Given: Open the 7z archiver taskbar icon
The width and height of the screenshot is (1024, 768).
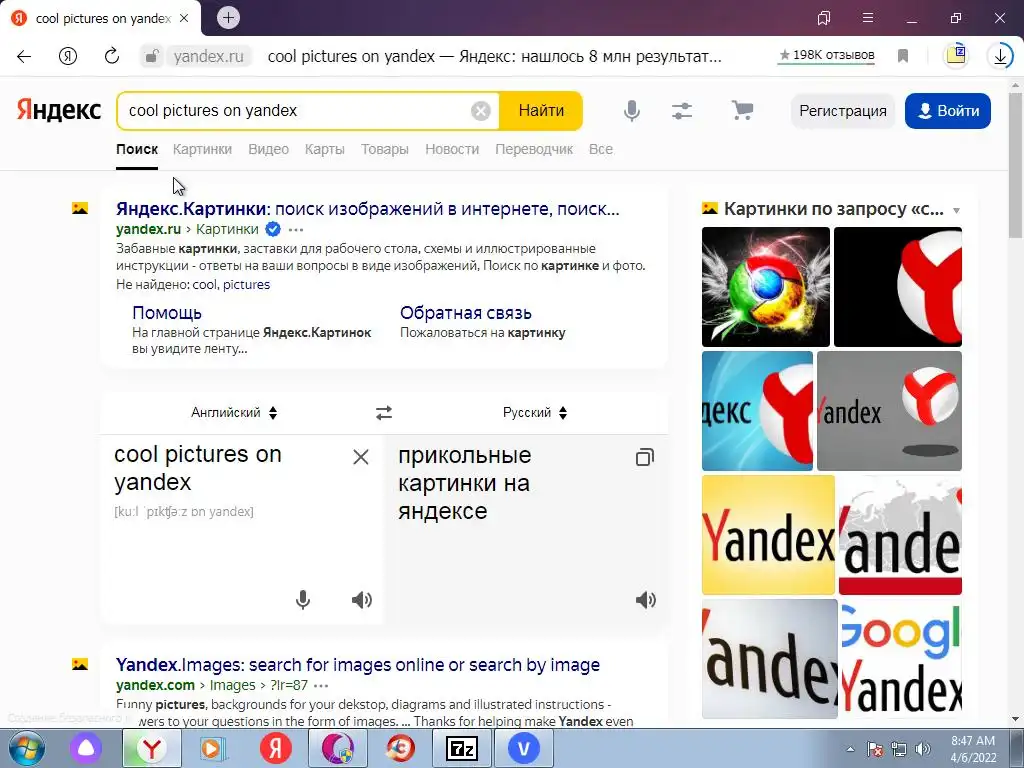Looking at the screenshot, I should (462, 748).
